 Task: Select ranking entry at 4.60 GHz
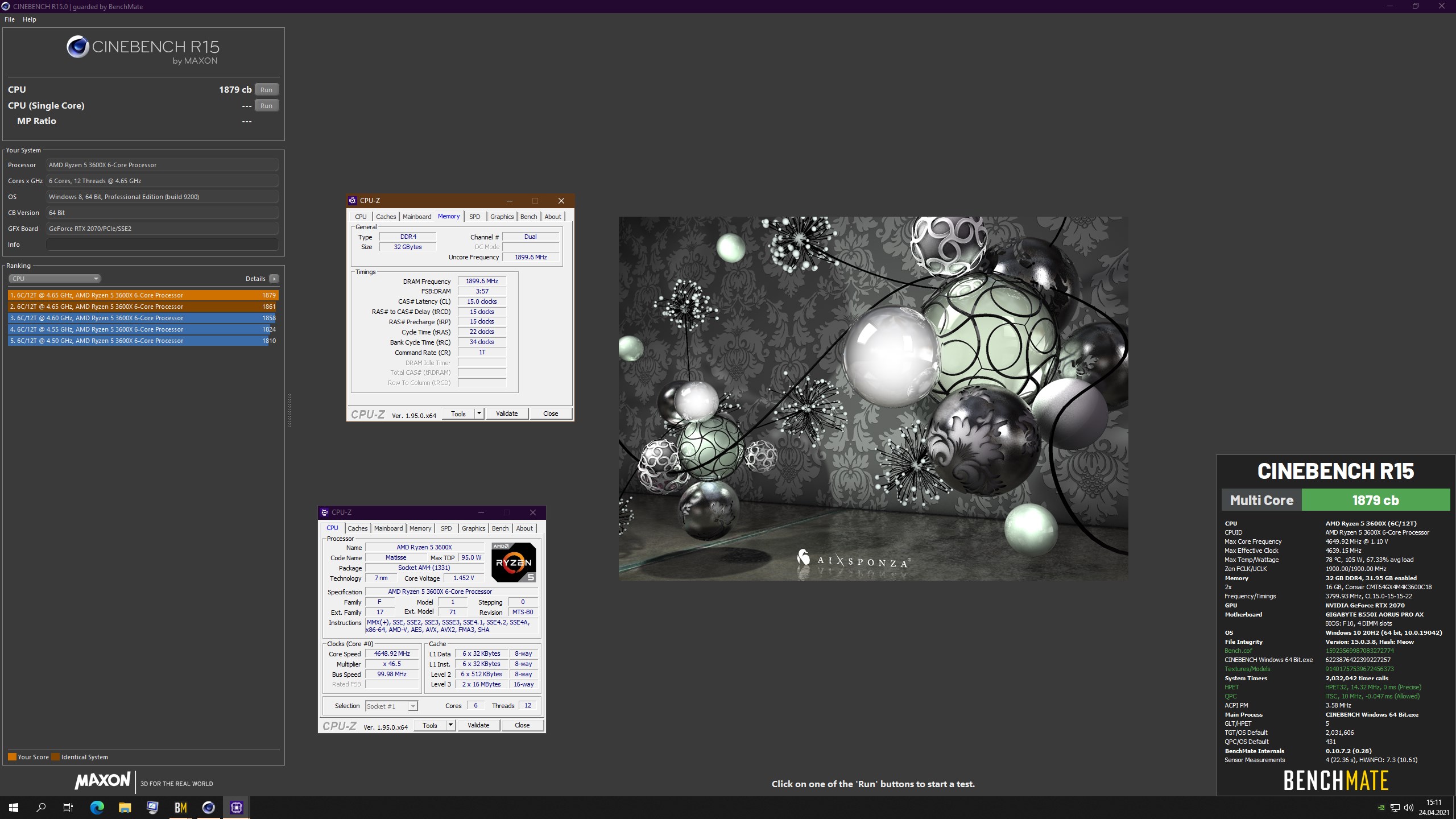[143, 318]
